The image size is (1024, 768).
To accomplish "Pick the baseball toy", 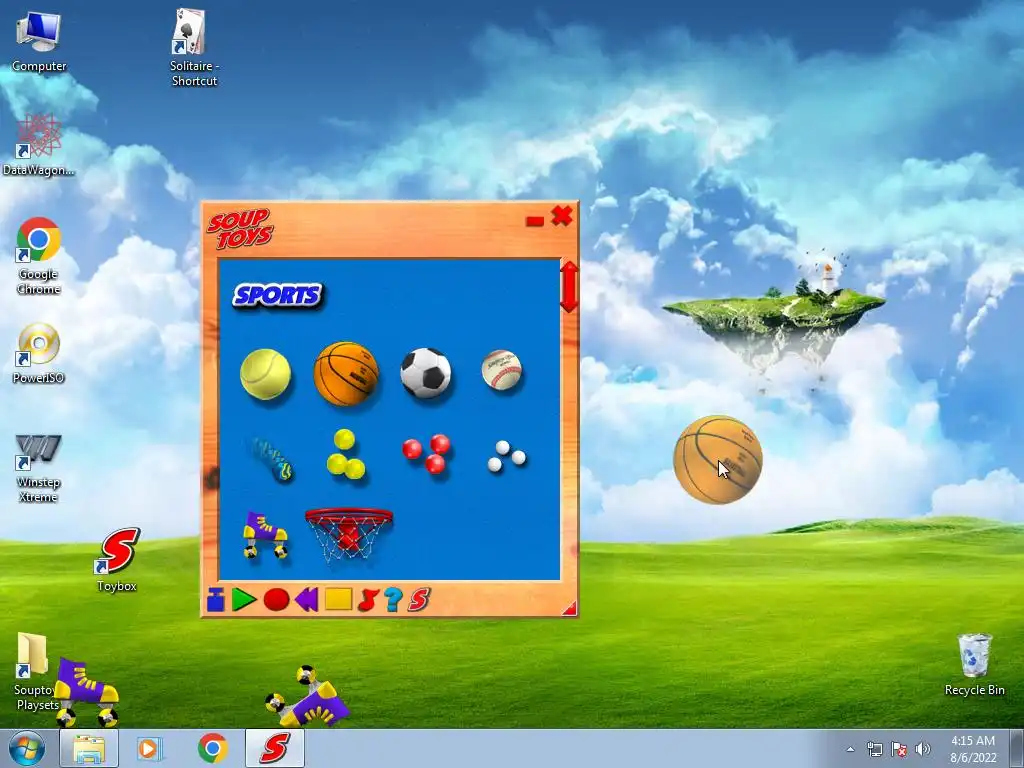I will click(x=502, y=370).
